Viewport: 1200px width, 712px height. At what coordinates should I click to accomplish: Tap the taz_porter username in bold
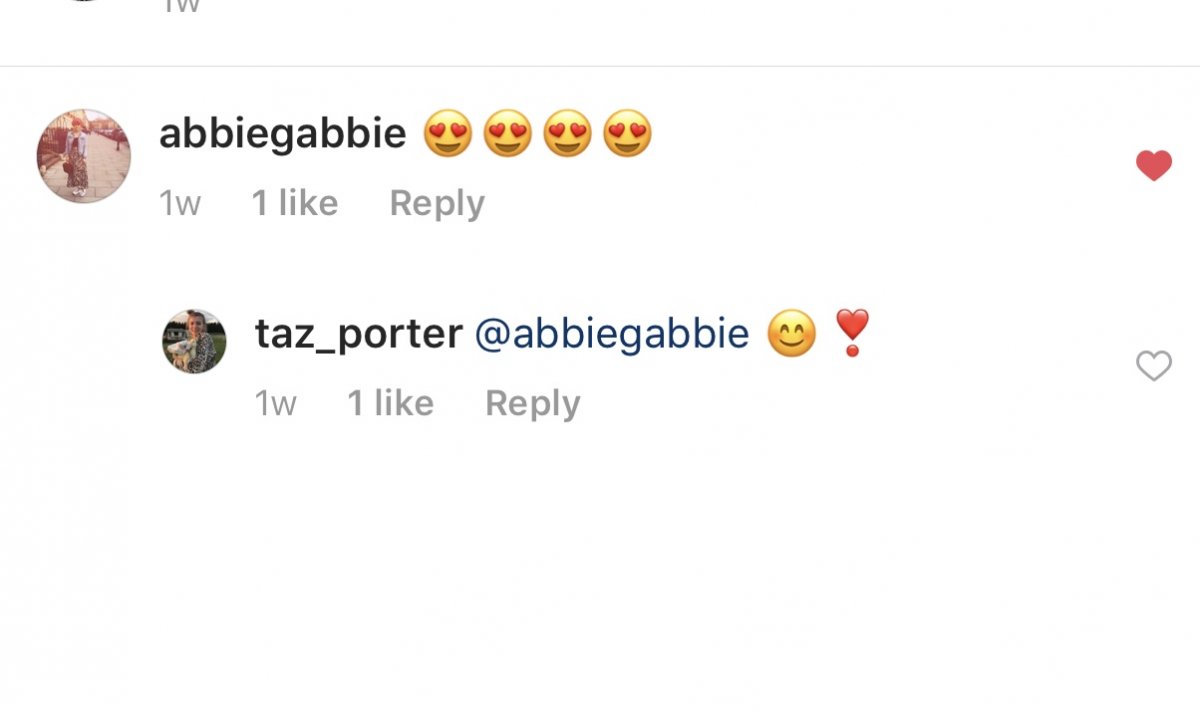coord(358,334)
